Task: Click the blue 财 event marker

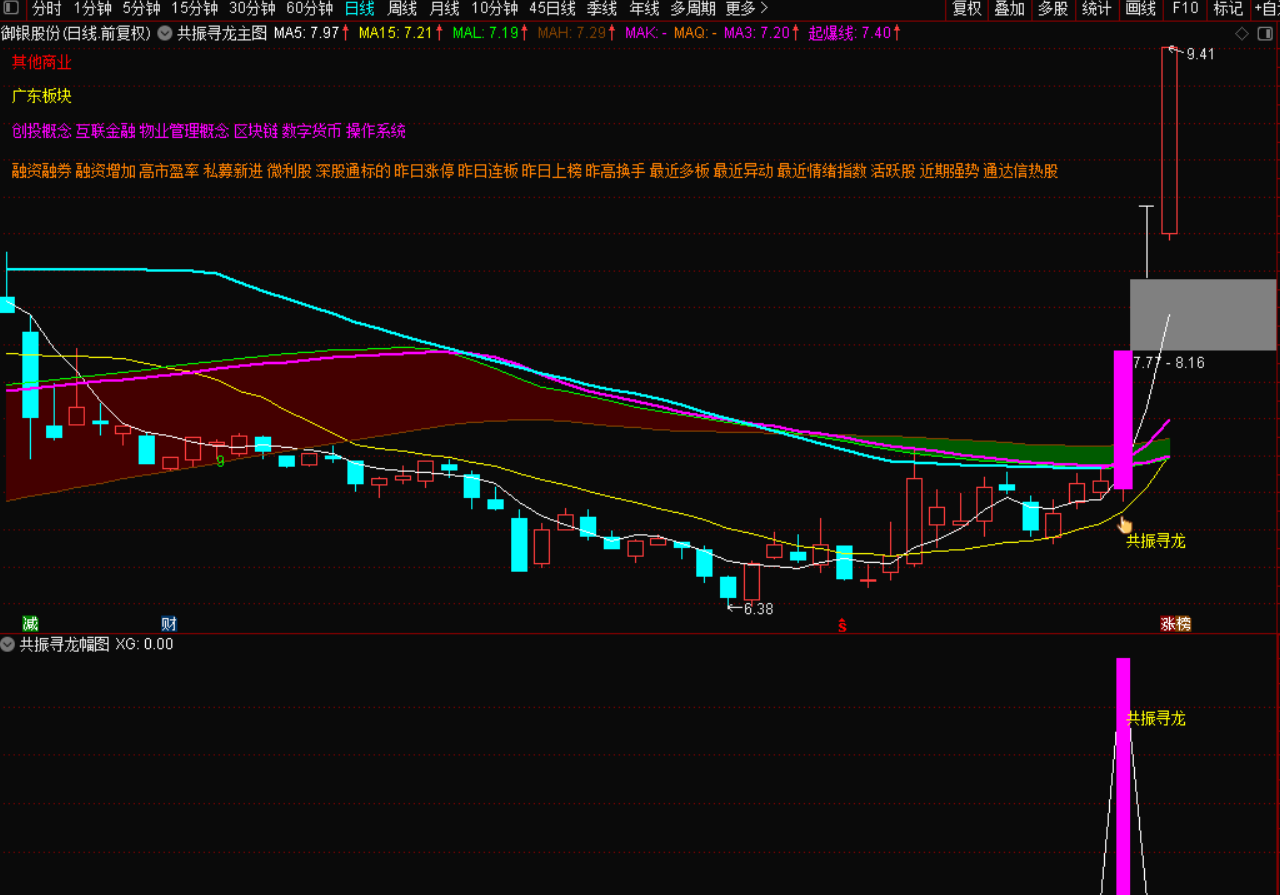Action: (x=169, y=624)
